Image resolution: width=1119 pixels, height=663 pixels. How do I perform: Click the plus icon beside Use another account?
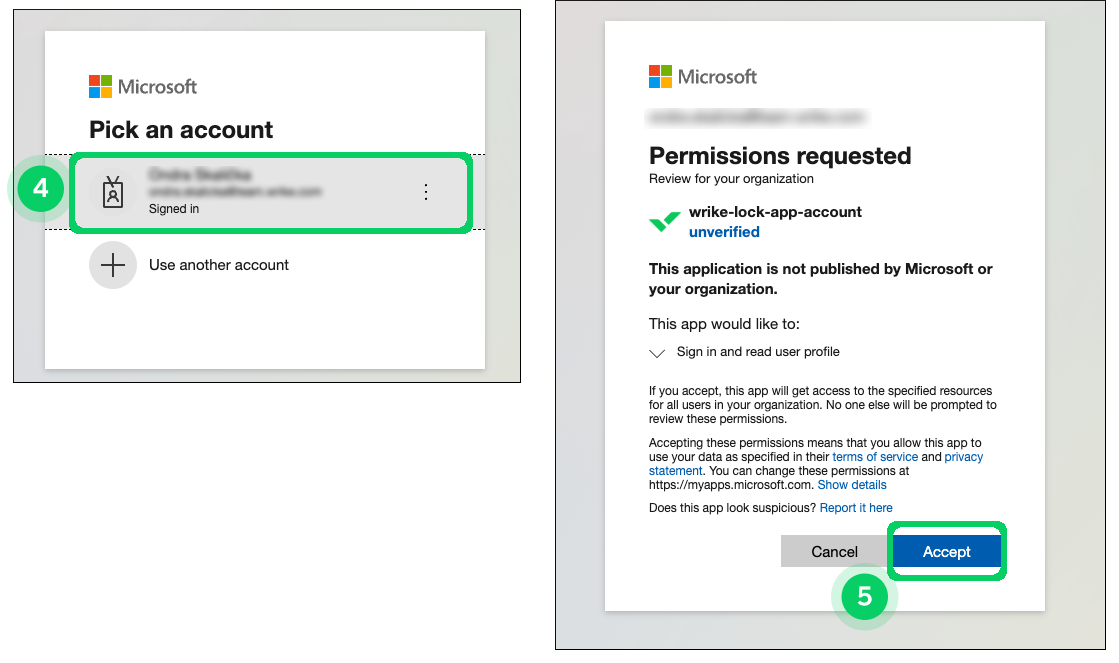point(113,265)
